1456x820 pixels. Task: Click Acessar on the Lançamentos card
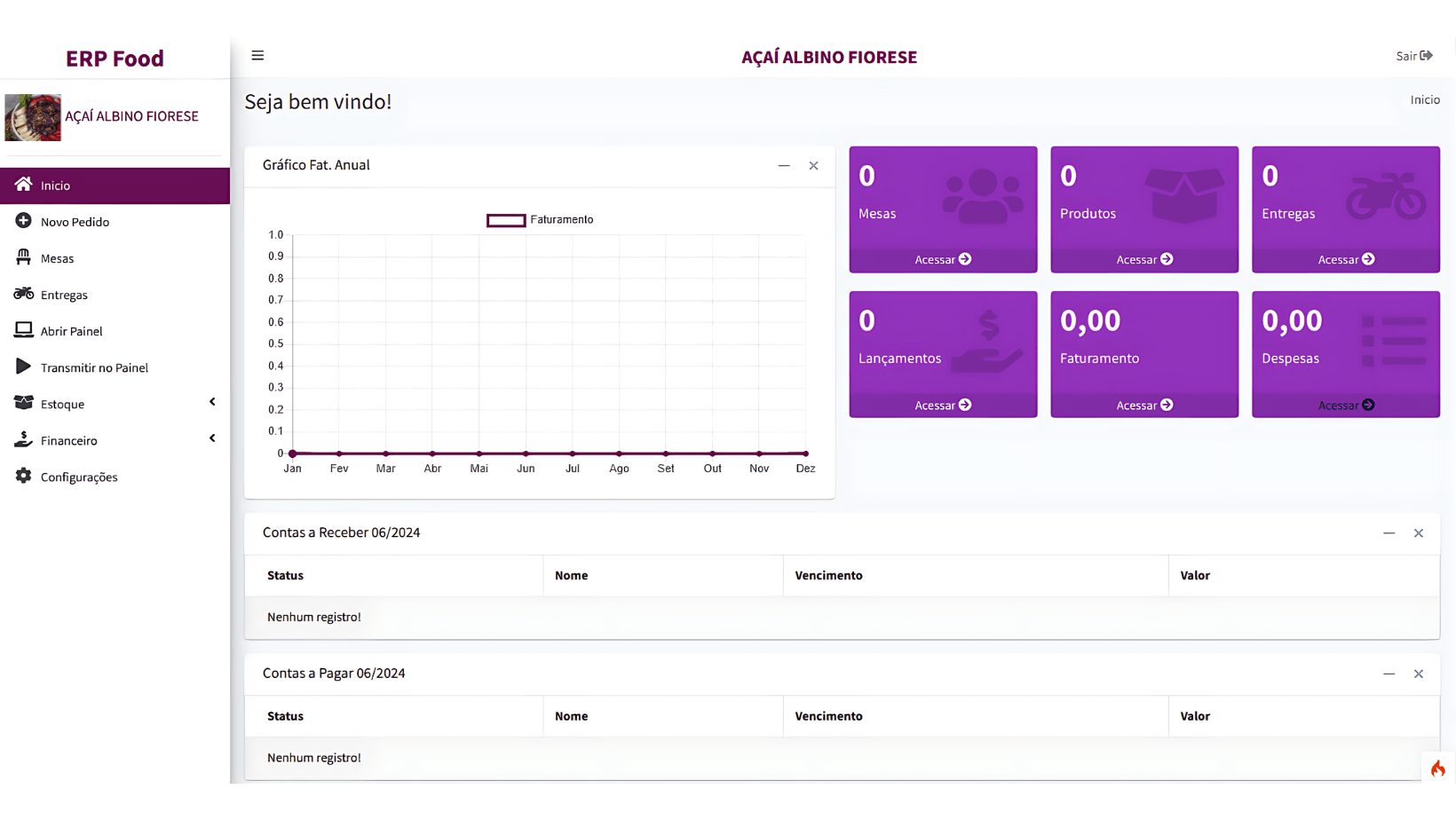(x=942, y=405)
